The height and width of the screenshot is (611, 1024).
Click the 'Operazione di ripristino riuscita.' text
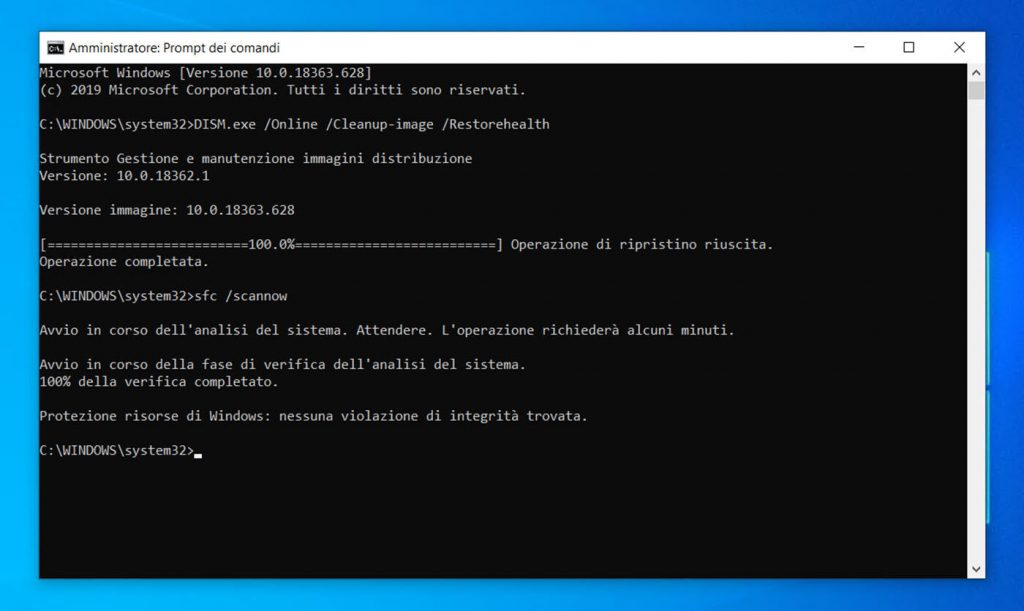point(641,244)
